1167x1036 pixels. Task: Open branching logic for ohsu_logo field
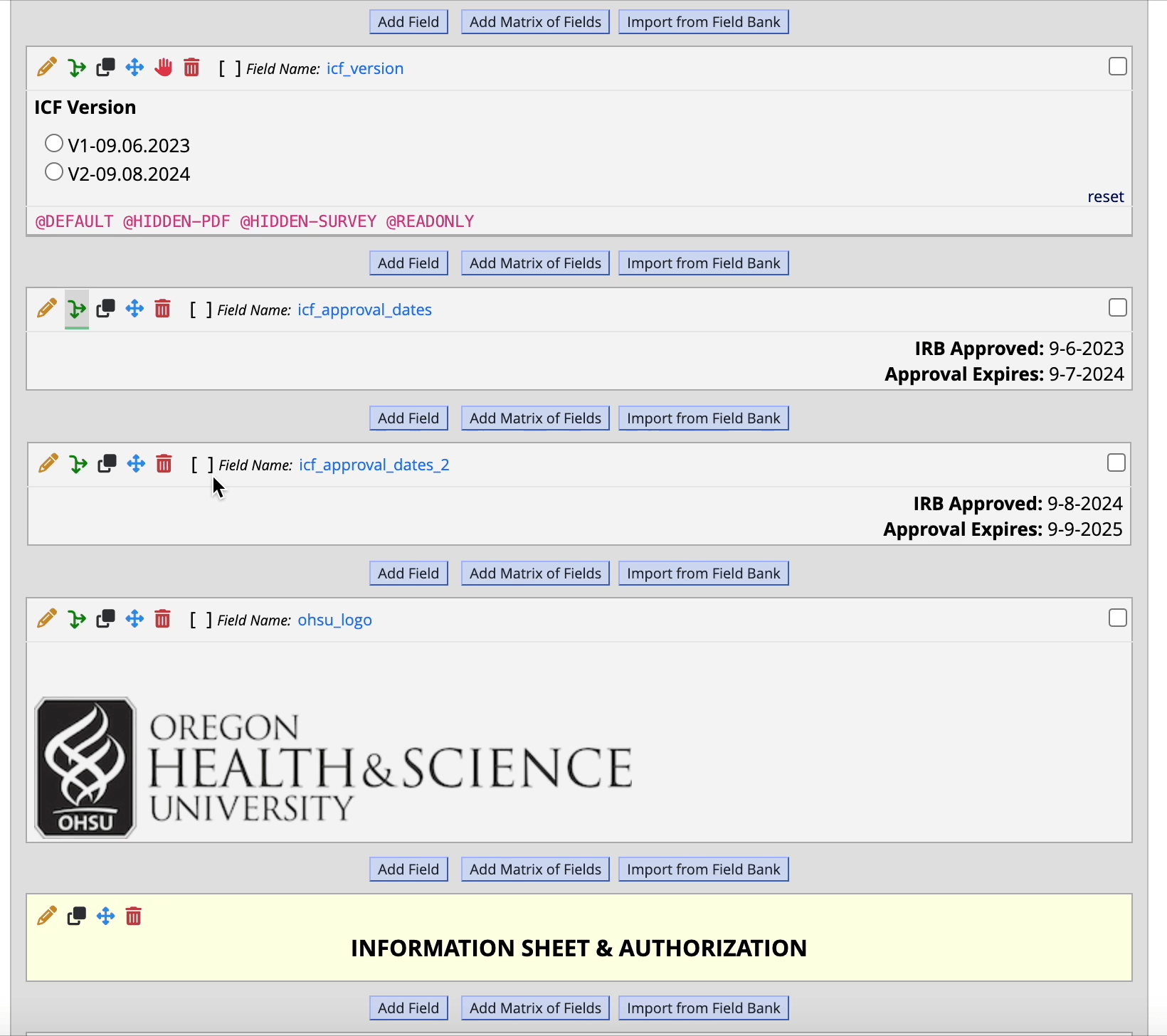[77, 619]
